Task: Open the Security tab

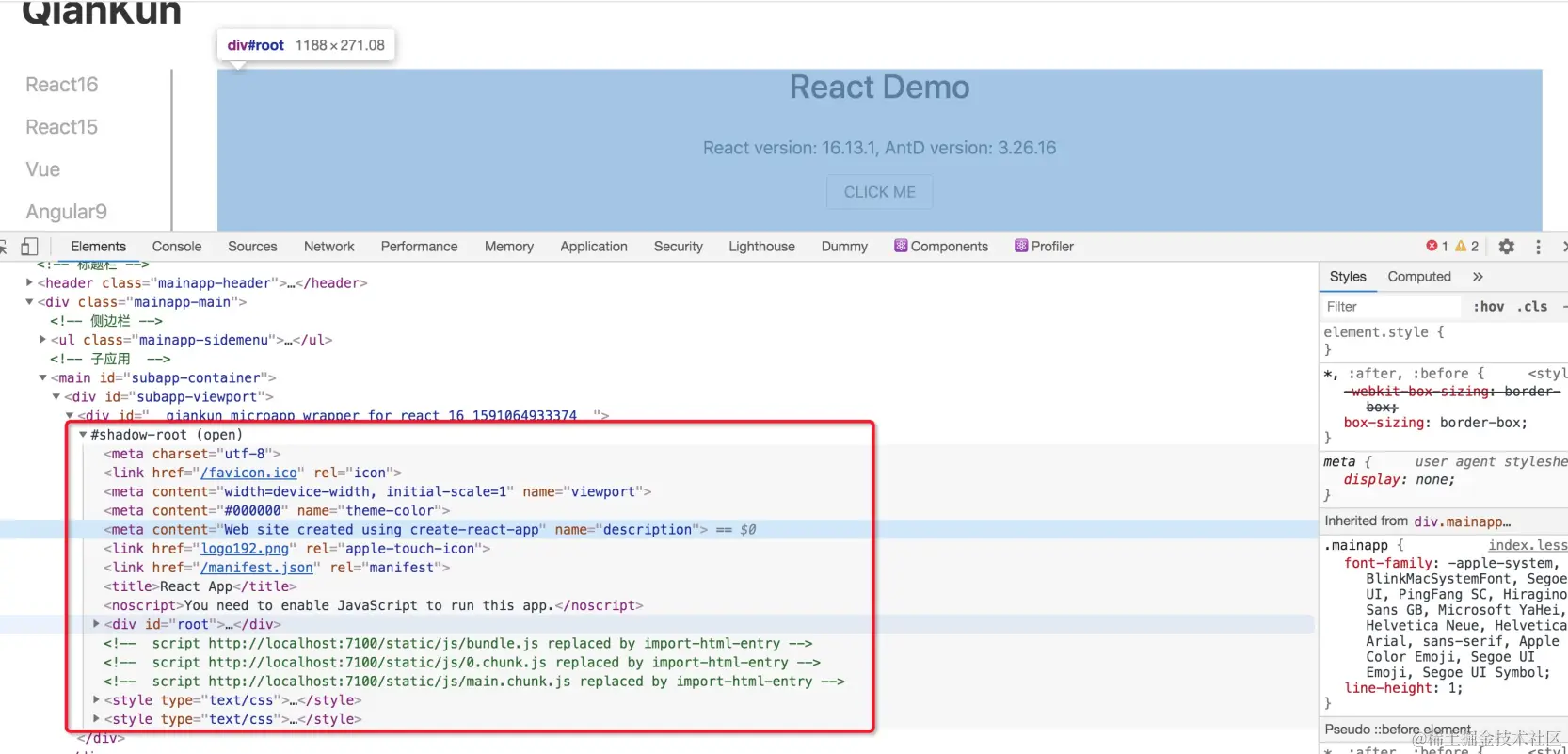Action: [x=679, y=247]
